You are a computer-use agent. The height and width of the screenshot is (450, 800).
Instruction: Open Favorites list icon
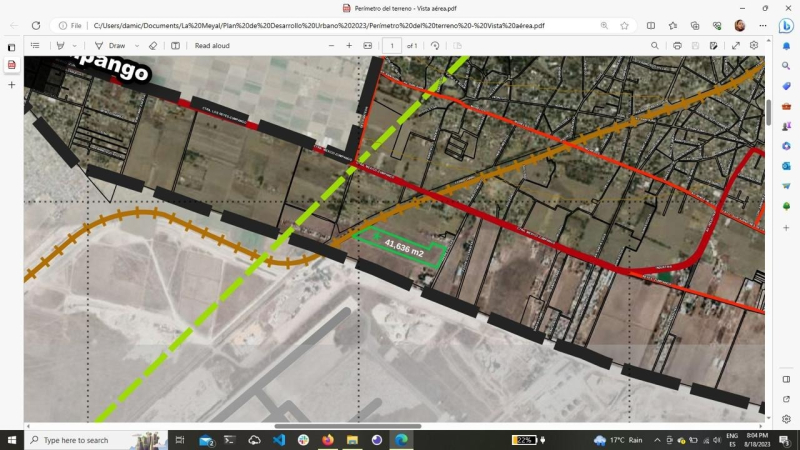(x=673, y=26)
